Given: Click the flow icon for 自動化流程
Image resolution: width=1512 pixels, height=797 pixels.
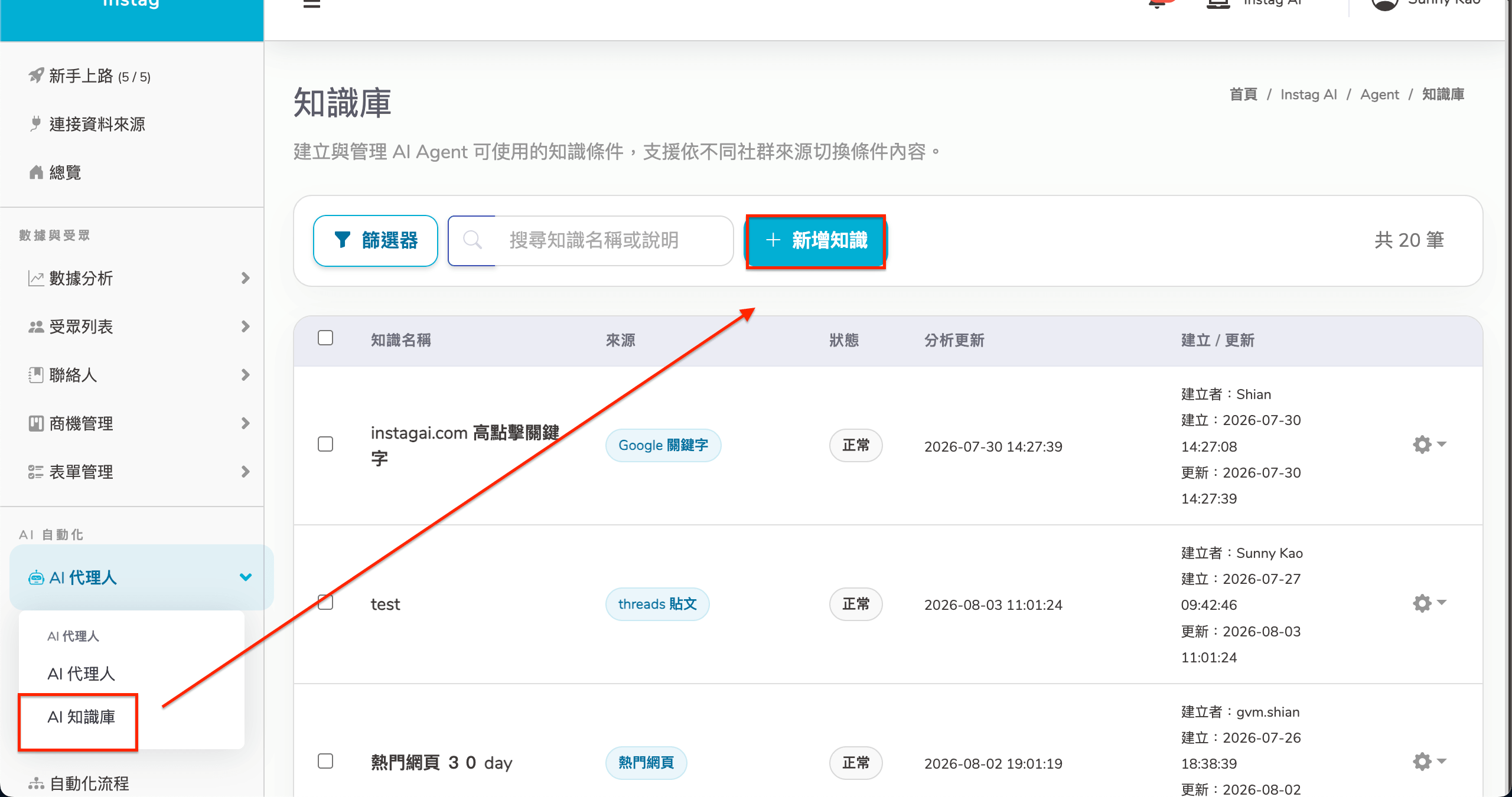Looking at the screenshot, I should [36, 783].
